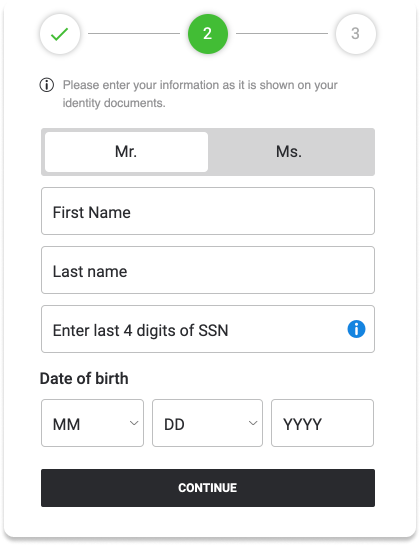Click the YYYY year field

[323, 423]
